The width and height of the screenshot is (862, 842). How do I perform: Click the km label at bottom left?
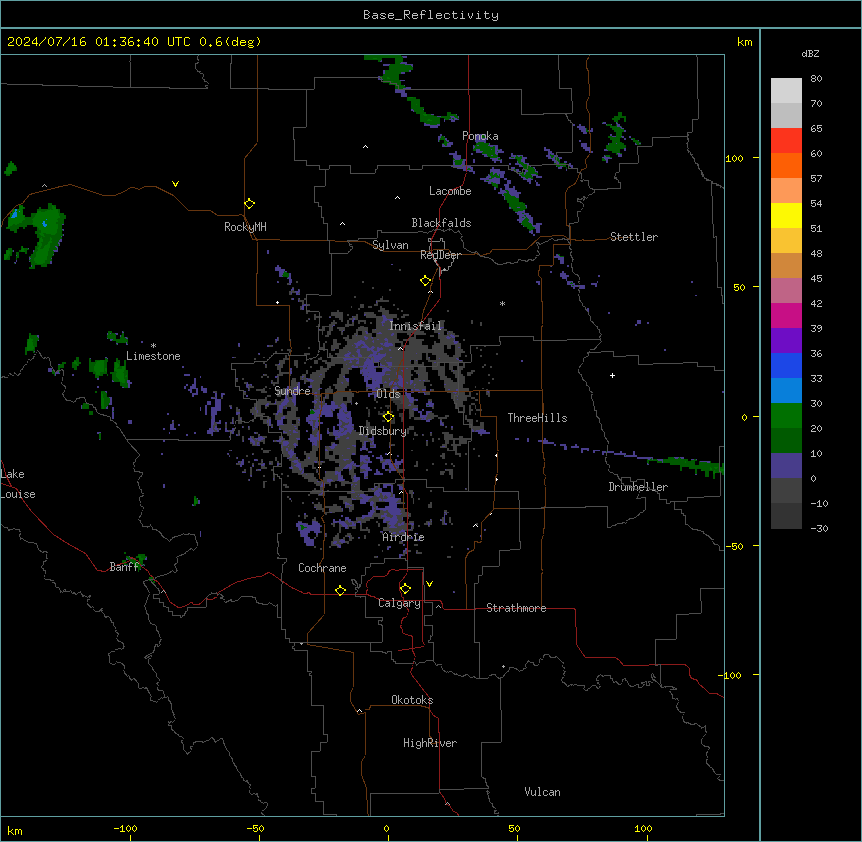(15, 831)
